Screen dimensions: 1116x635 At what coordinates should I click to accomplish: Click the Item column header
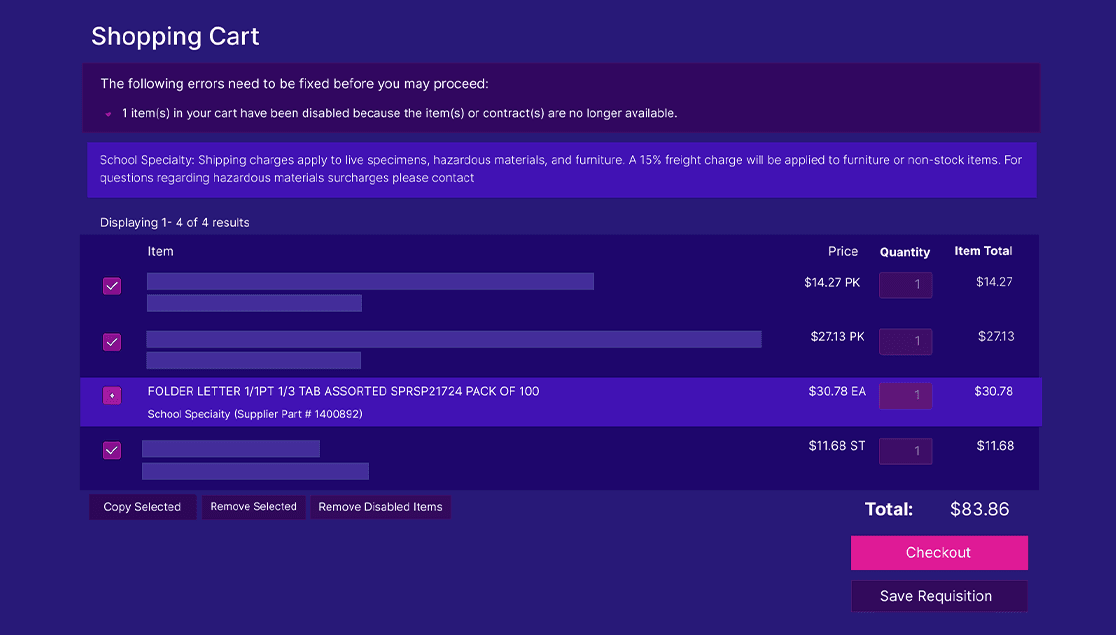coord(160,252)
